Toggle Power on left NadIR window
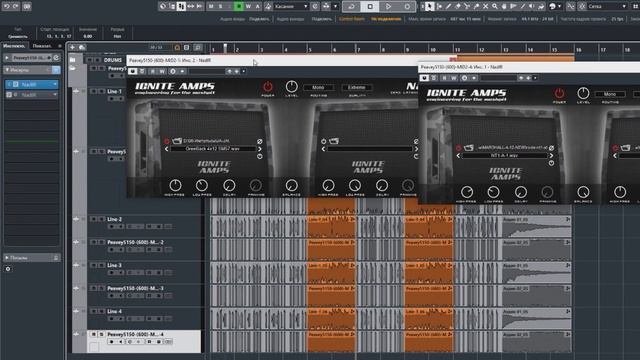The height and width of the screenshot is (360, 640). point(268,87)
